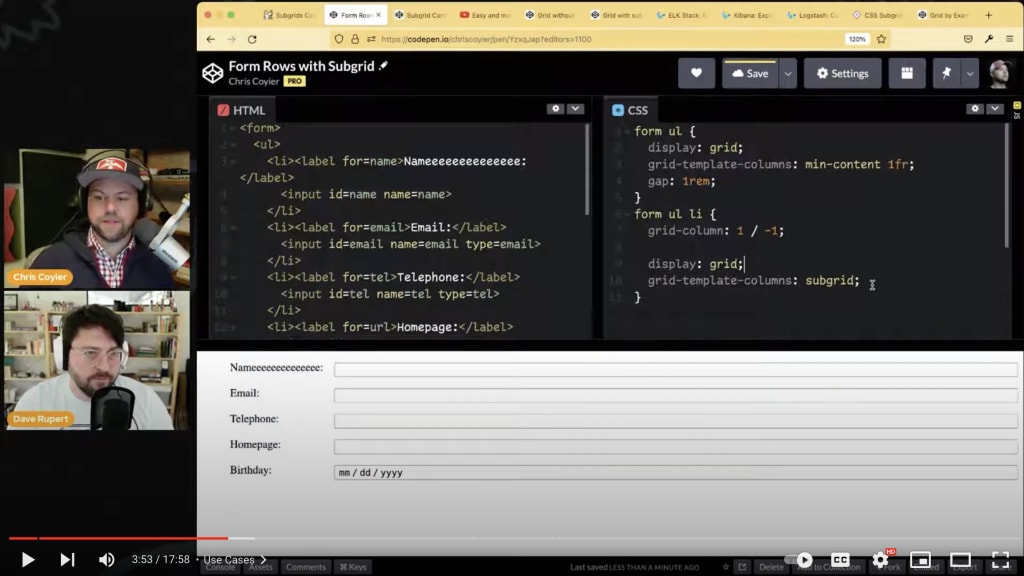Image resolution: width=1024 pixels, height=576 pixels.
Task: Open the Use Cases chapter list
Action: (235, 560)
